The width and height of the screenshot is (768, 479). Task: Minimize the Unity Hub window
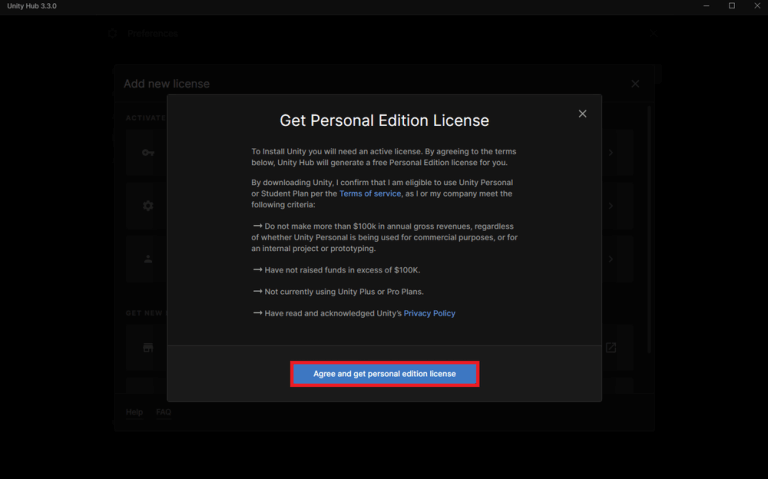pos(704,6)
